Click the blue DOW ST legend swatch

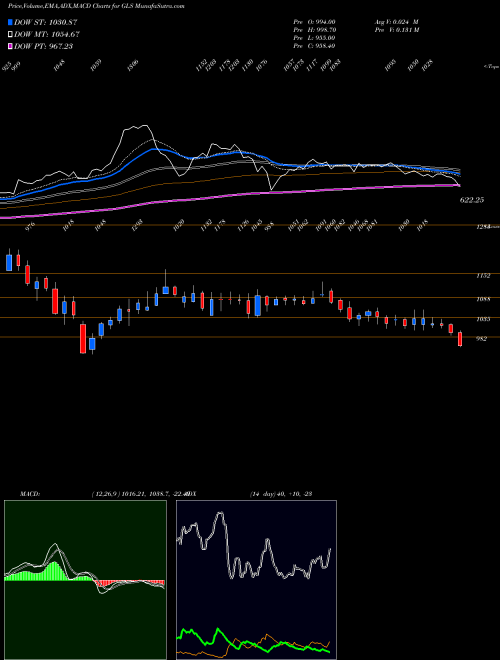(11, 22)
